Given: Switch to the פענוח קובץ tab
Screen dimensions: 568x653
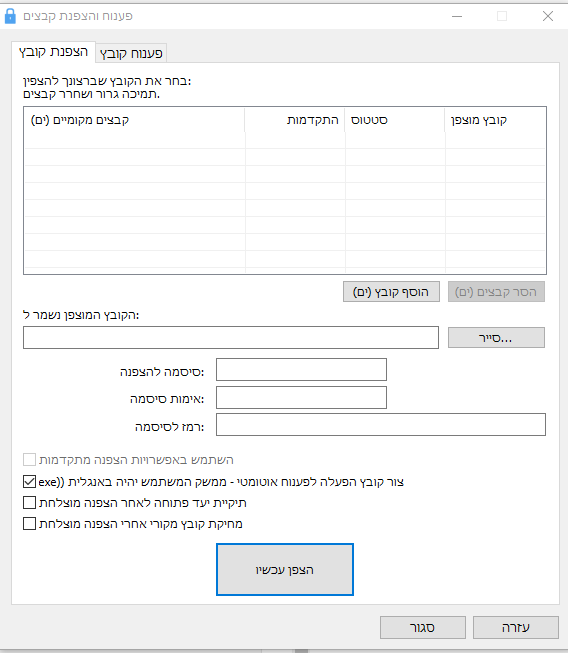Looking at the screenshot, I should [x=131, y=53].
